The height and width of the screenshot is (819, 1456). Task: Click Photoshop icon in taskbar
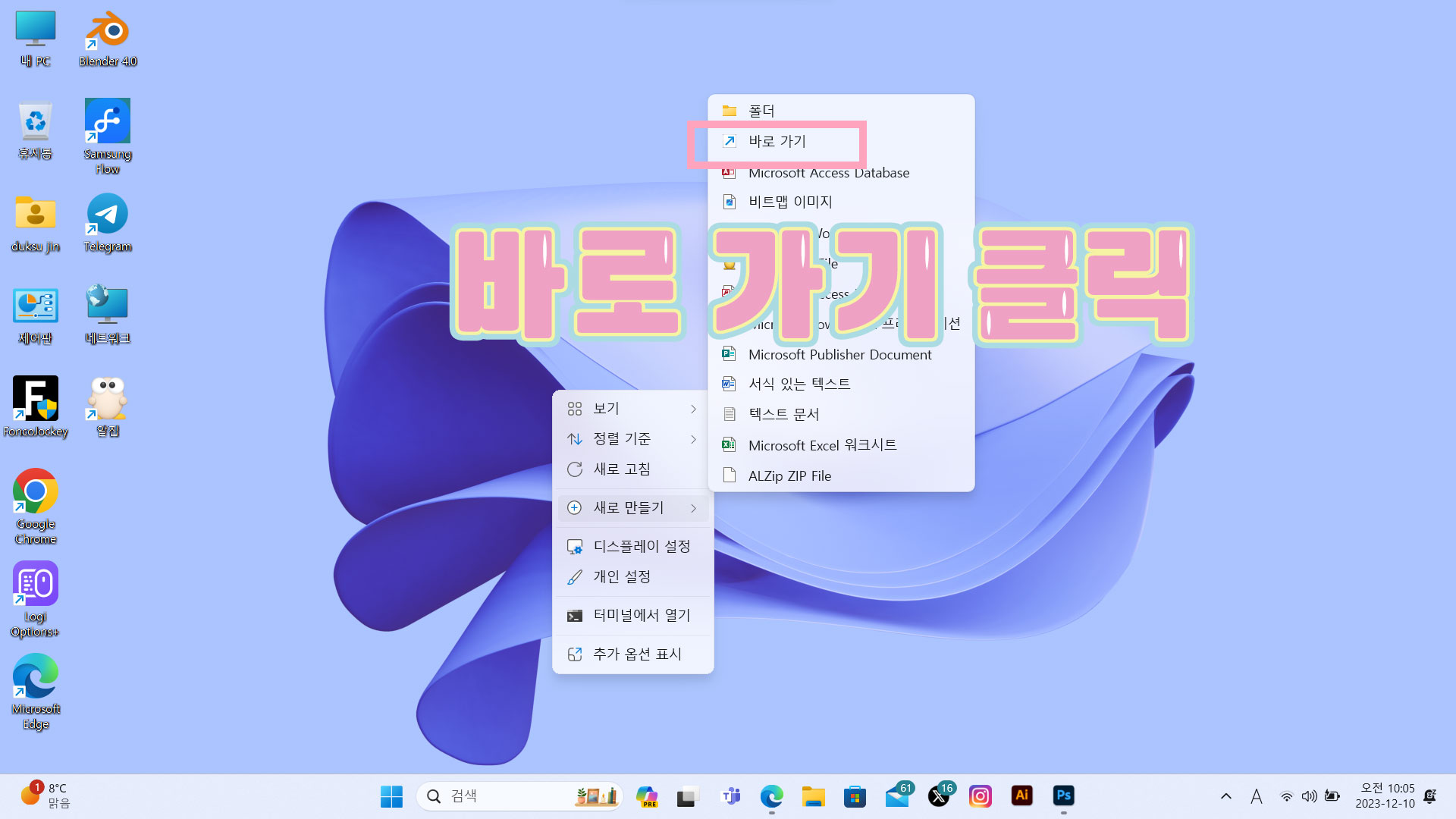[x=1063, y=795]
